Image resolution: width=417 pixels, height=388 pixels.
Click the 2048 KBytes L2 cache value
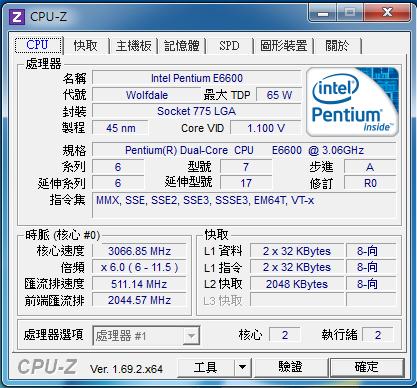[297, 284]
